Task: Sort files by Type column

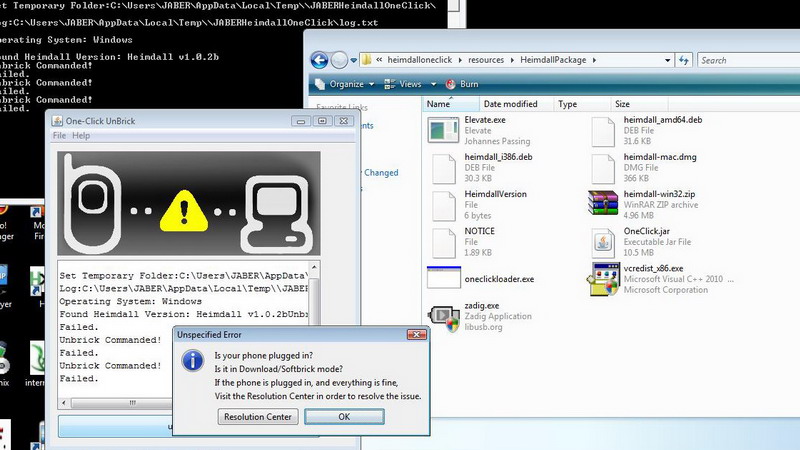Action: [x=582, y=104]
